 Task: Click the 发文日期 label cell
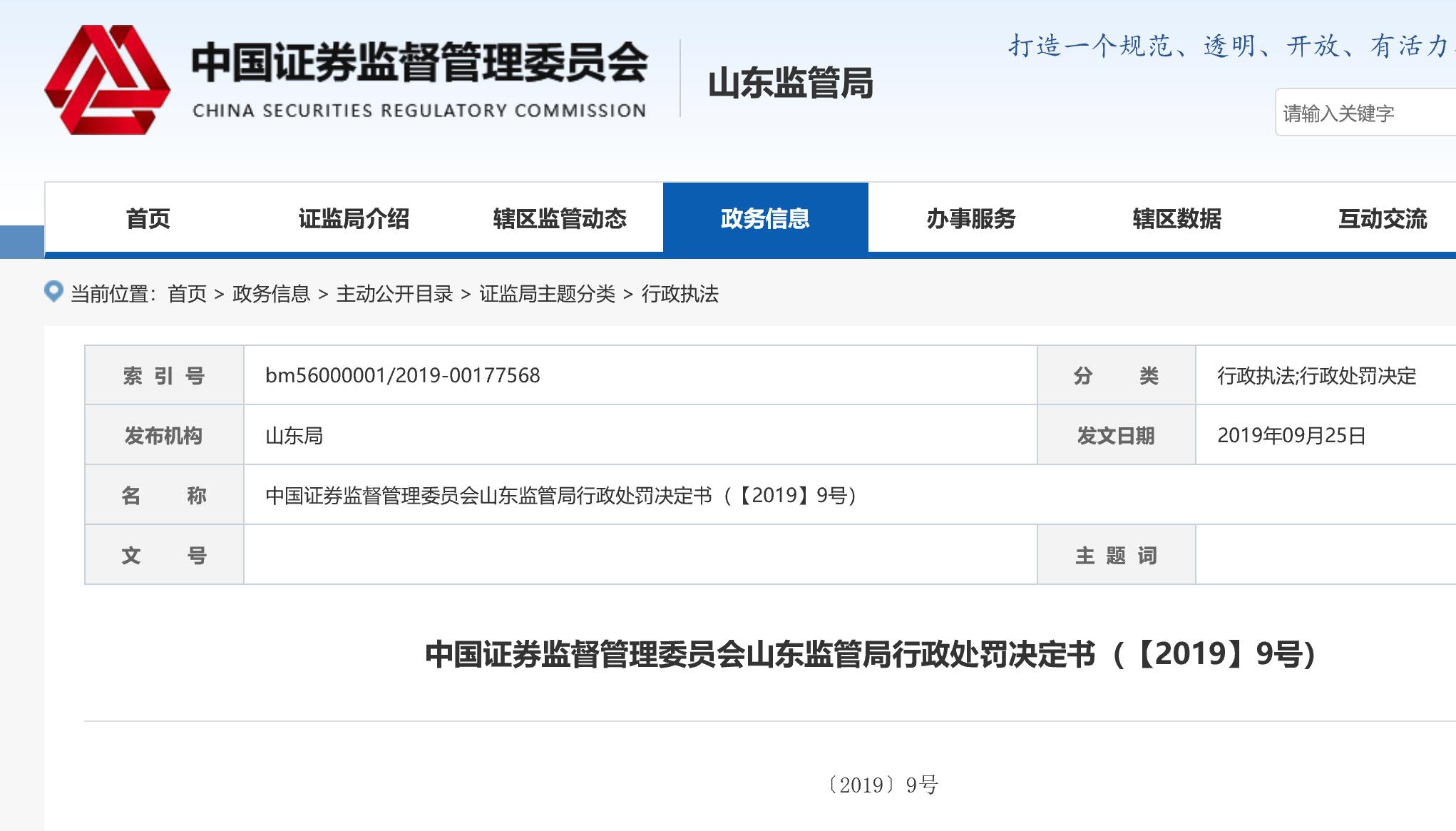tap(1116, 435)
